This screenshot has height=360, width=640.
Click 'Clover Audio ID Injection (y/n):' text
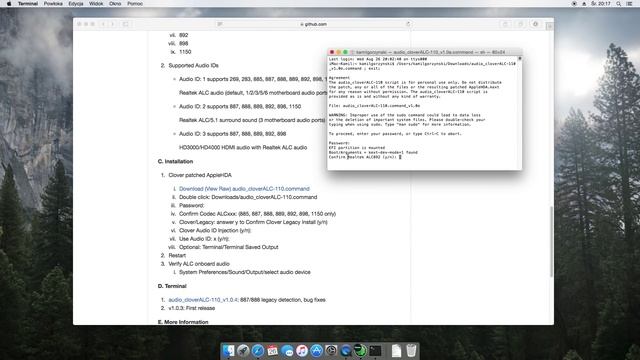pyautogui.click(x=215, y=230)
